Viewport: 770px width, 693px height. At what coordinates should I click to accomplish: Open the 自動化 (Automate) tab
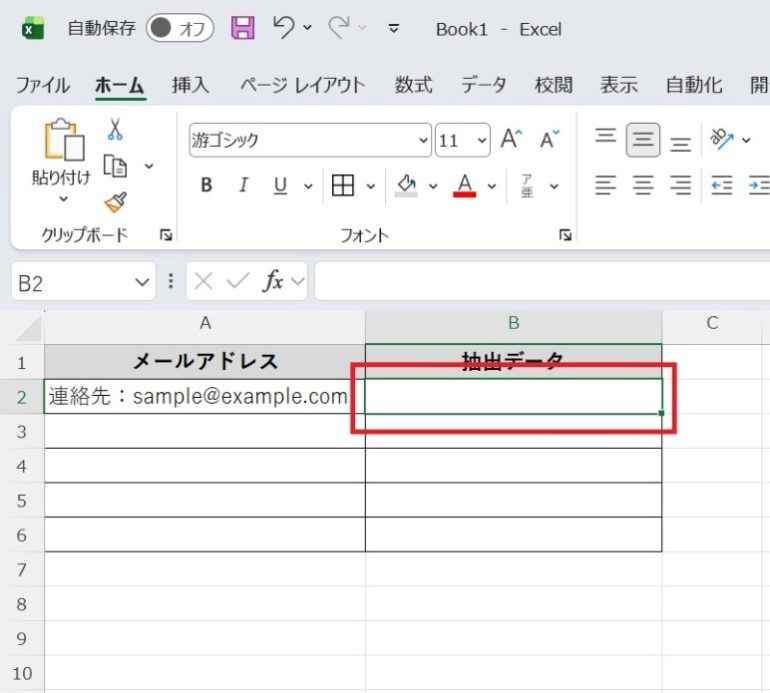pyautogui.click(x=694, y=85)
